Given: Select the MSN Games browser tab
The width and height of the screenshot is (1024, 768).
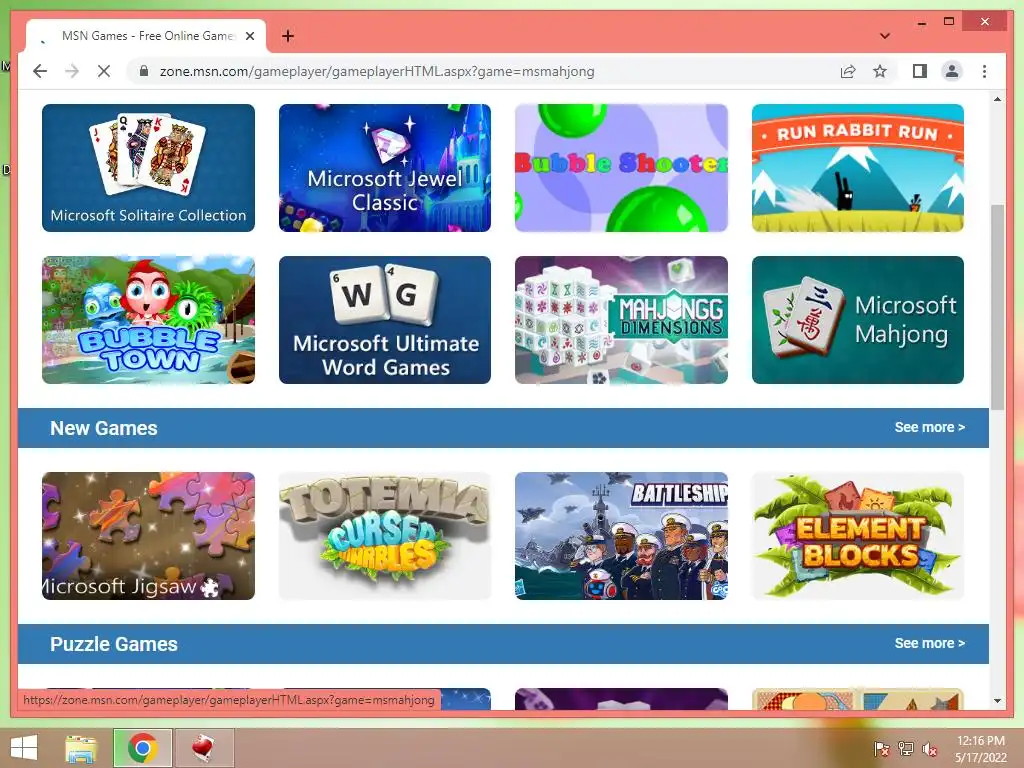Looking at the screenshot, I should tap(145, 36).
